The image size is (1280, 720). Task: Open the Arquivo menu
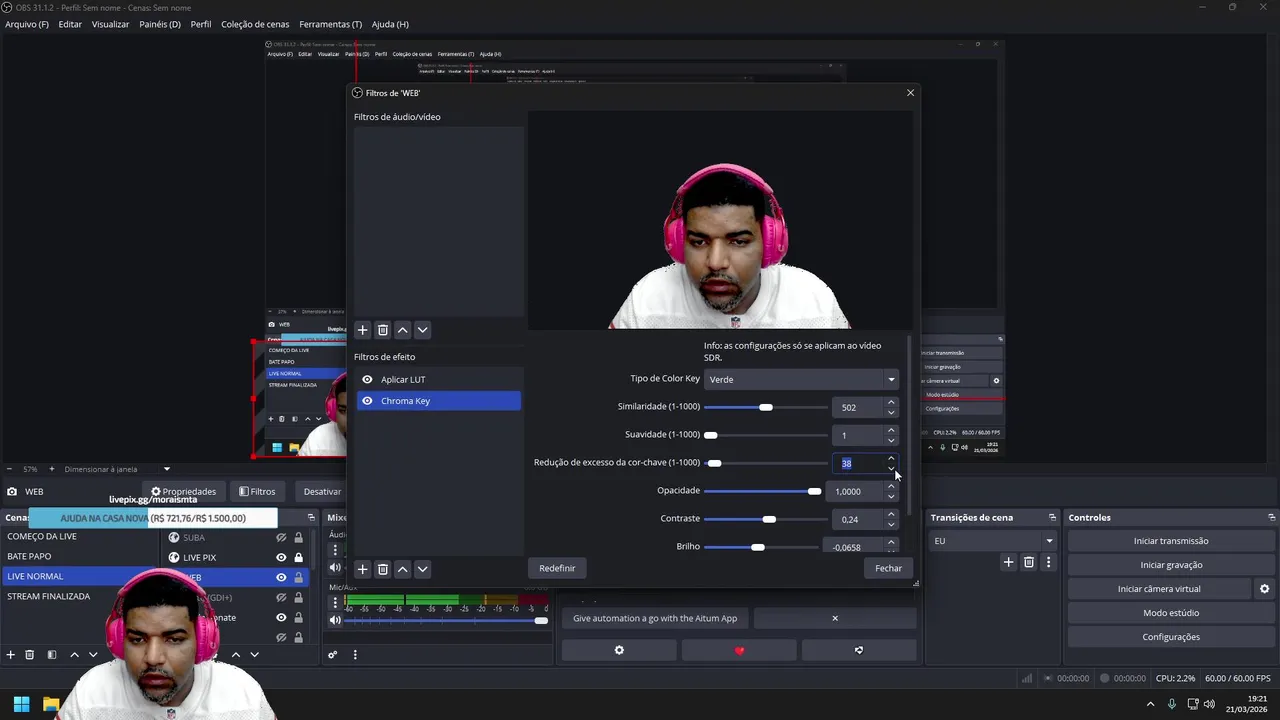point(27,24)
